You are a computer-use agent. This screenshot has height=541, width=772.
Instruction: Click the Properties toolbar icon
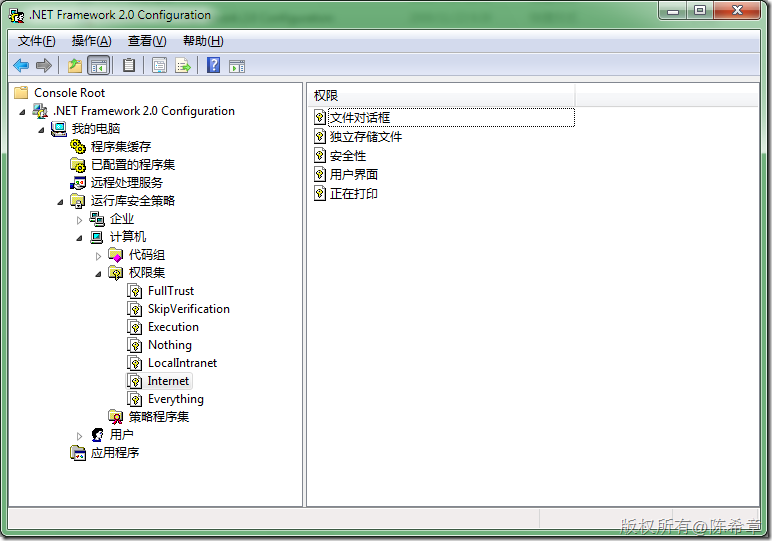159,65
